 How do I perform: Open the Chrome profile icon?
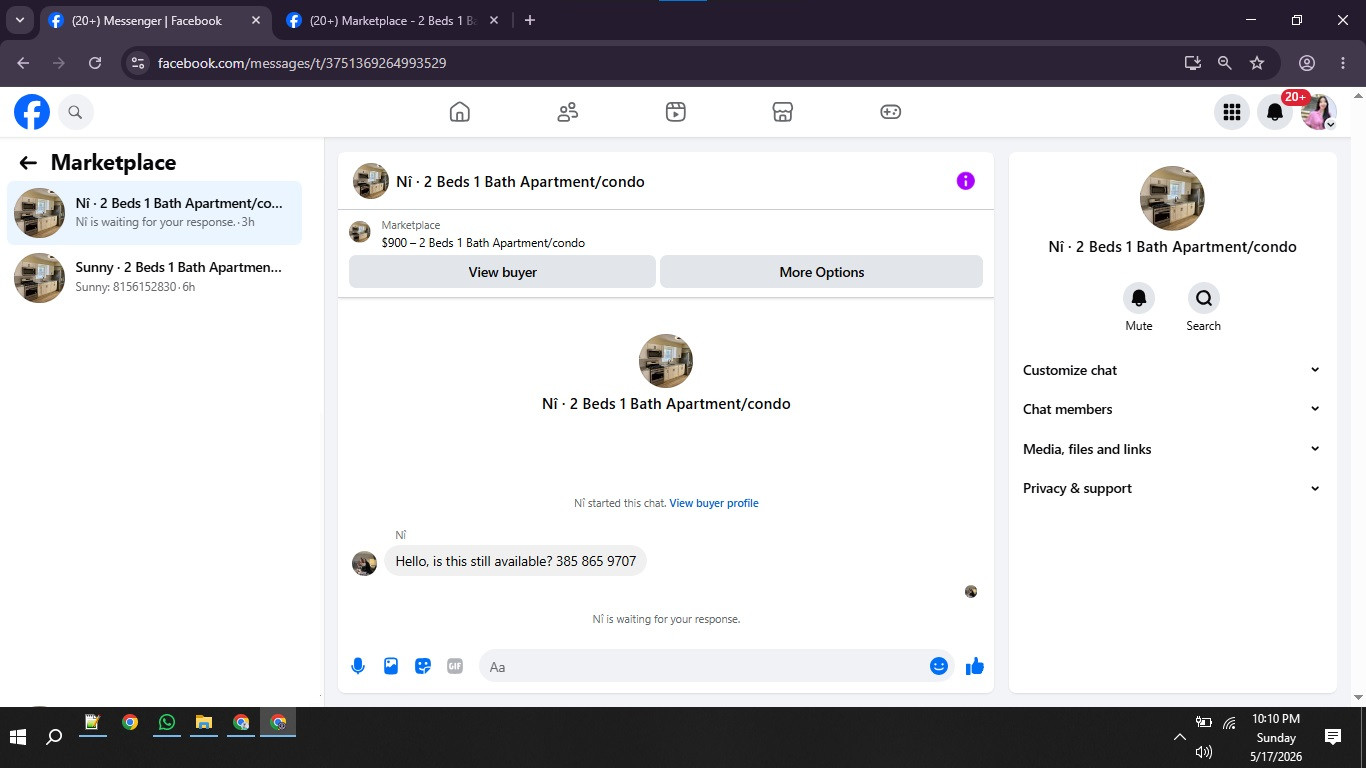1307,63
